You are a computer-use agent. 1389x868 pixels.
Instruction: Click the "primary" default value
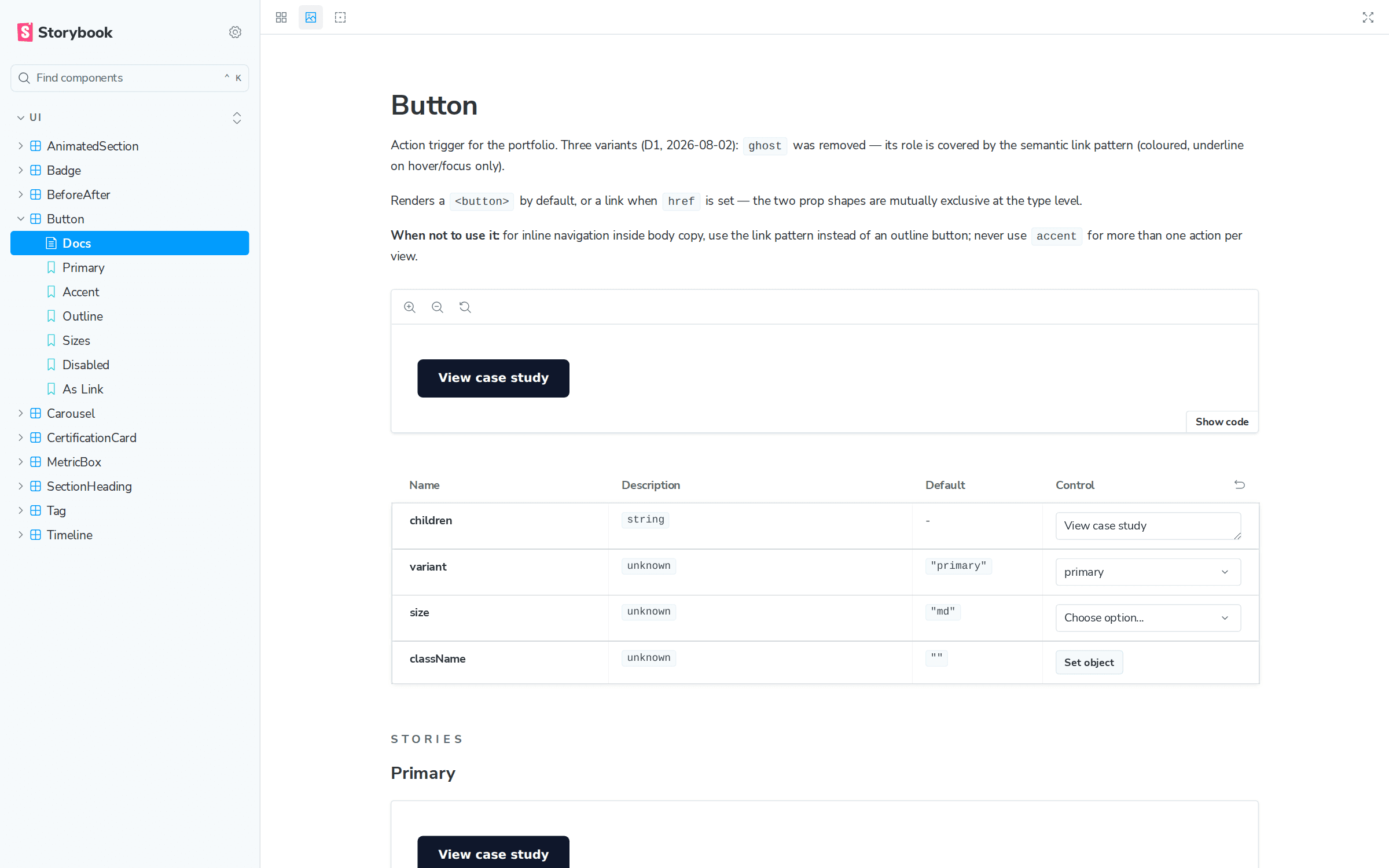958,566
